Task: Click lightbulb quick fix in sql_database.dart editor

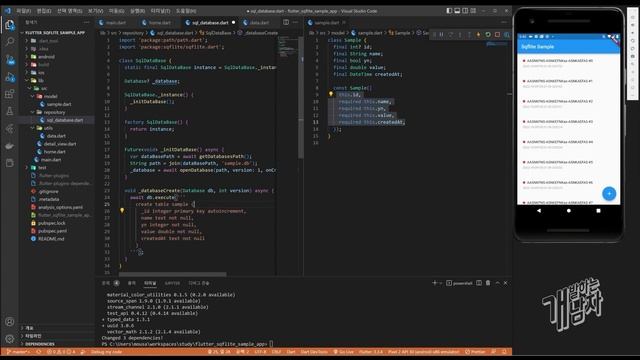Action: 122,211
